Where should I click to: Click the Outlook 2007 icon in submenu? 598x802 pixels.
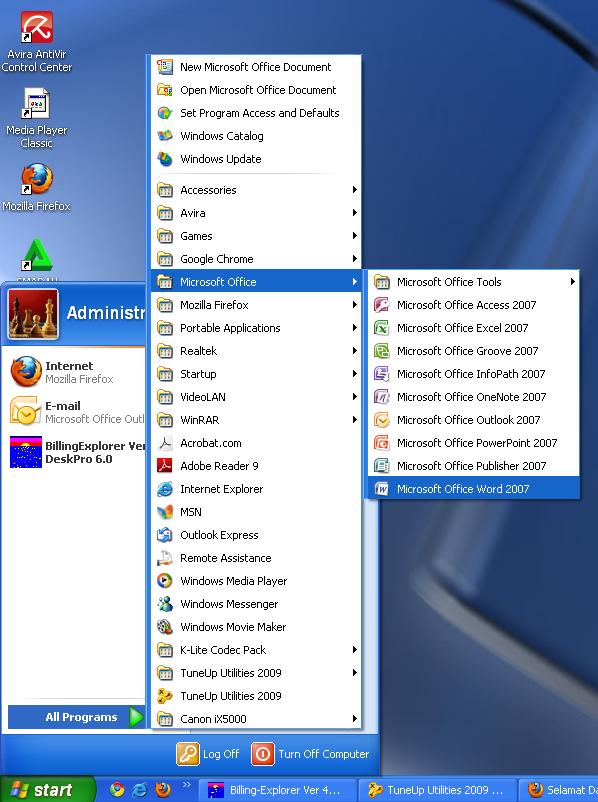click(382, 420)
